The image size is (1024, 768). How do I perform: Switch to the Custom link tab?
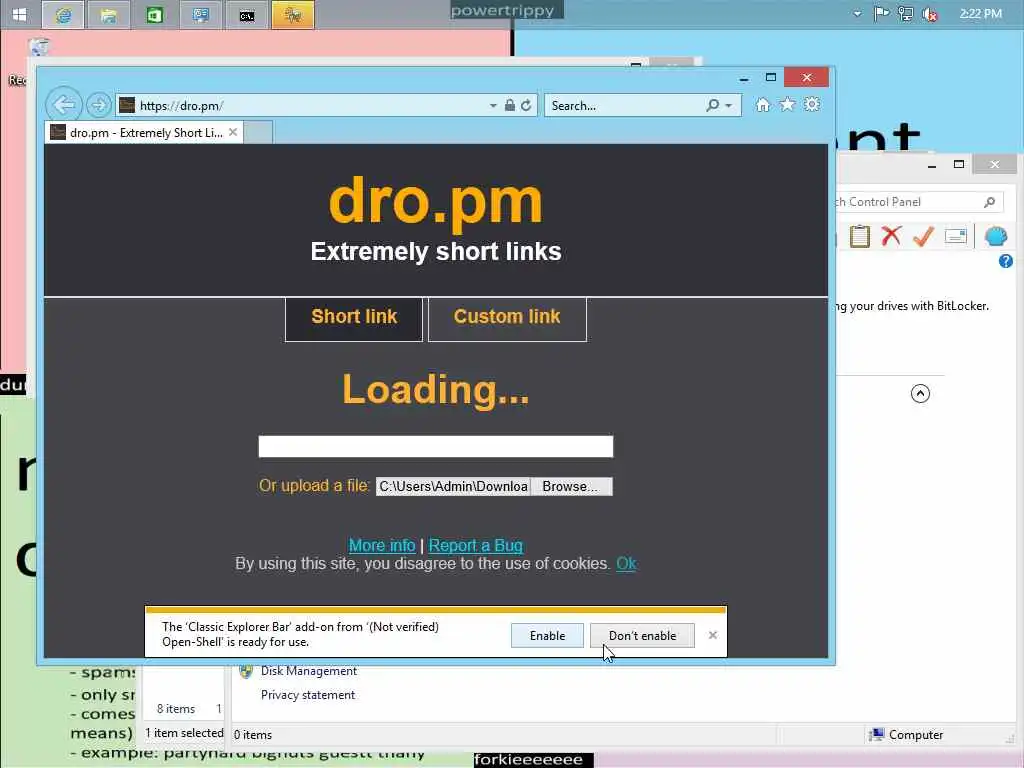pos(507,319)
